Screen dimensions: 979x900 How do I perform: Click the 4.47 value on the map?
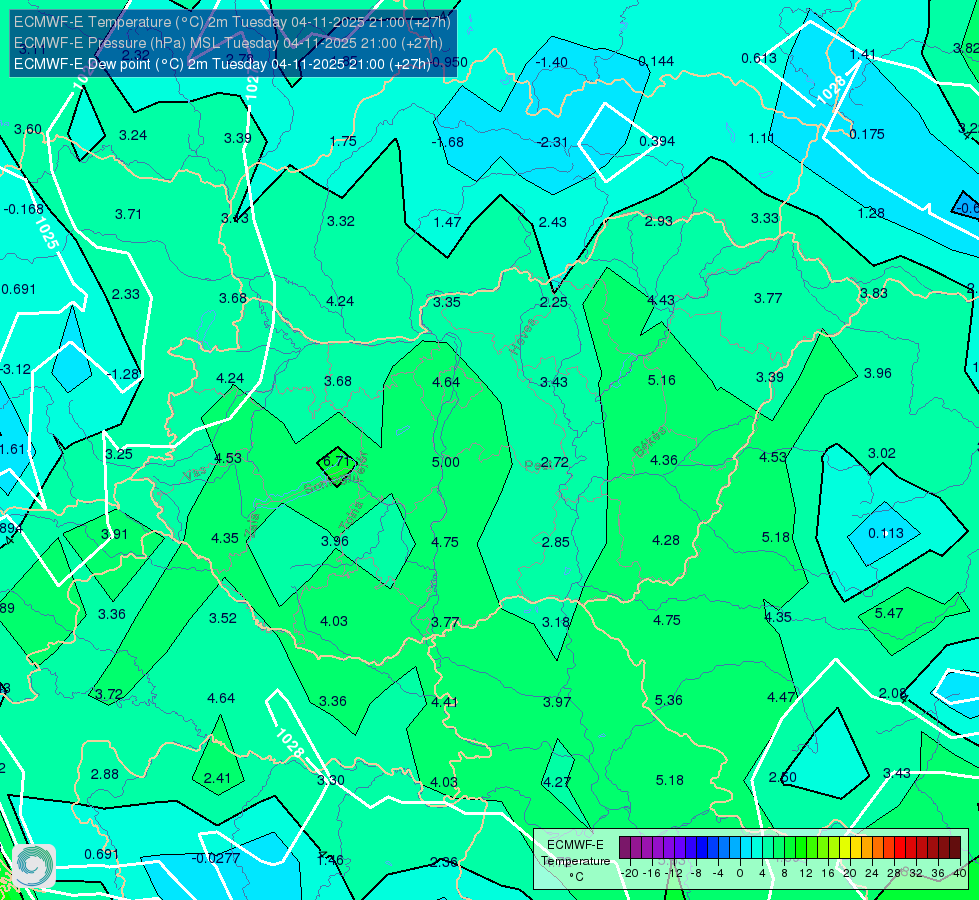click(x=781, y=698)
